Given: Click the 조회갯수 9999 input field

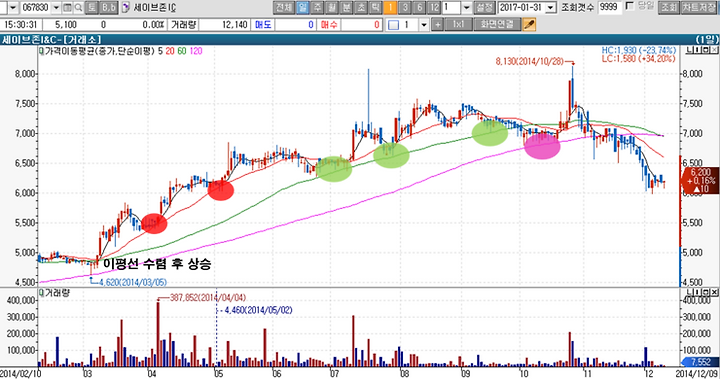Looking at the screenshot, I should coord(611,7).
